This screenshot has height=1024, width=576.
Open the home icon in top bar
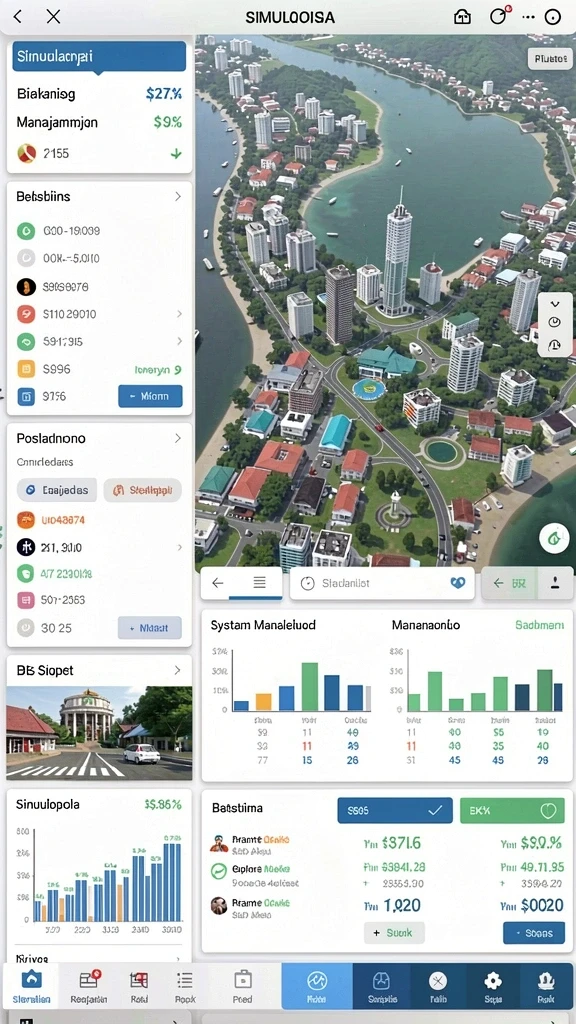click(x=462, y=18)
